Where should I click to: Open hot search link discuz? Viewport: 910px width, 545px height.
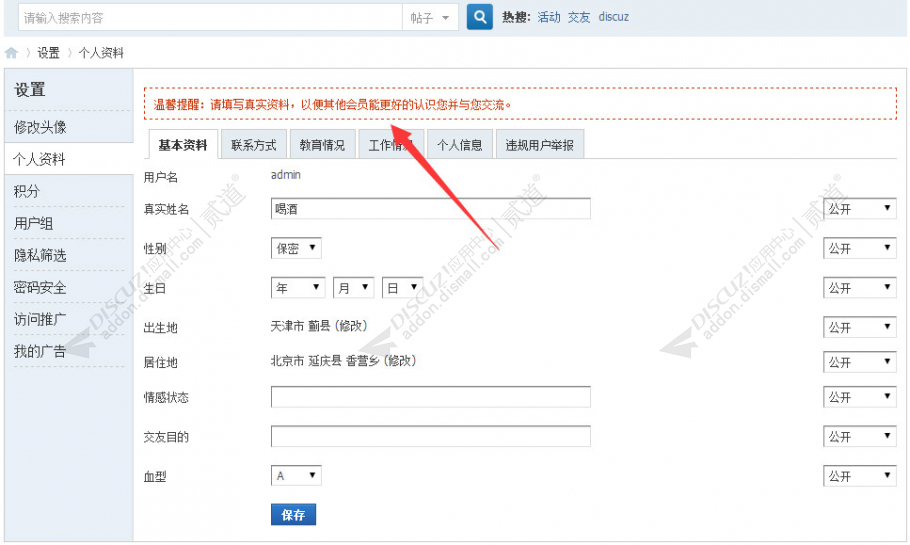[613, 17]
